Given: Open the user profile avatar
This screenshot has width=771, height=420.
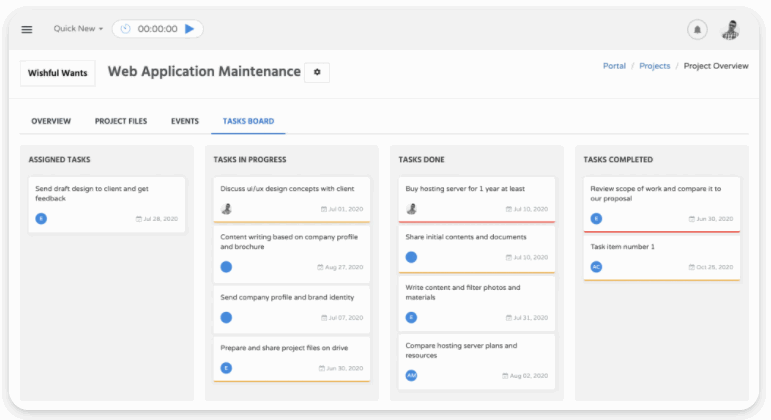Looking at the screenshot, I should [x=731, y=30].
